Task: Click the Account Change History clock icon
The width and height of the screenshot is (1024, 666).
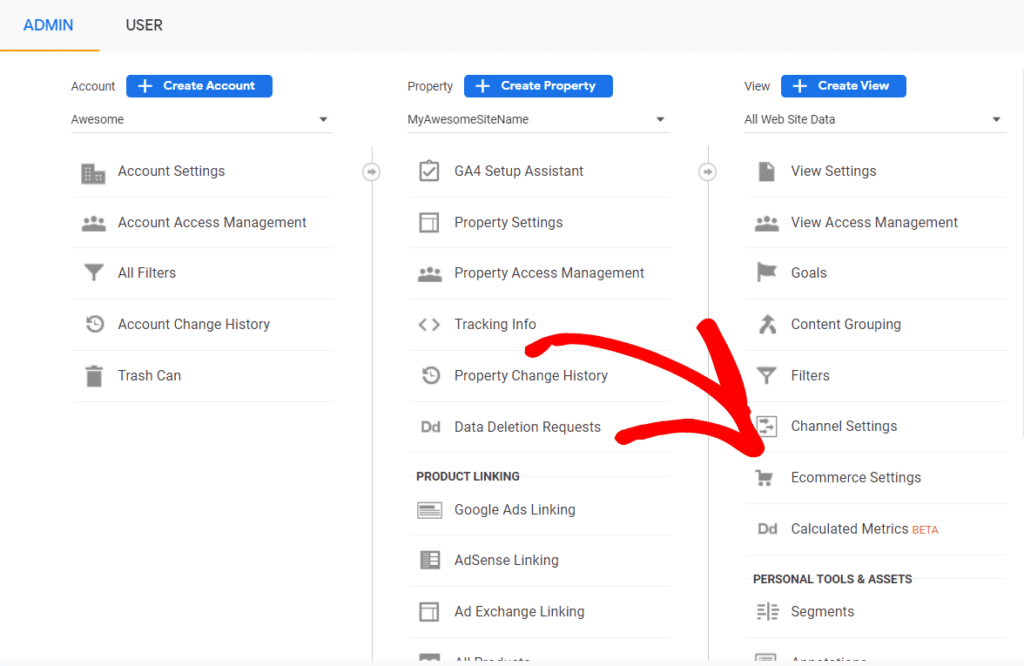Action: click(95, 324)
